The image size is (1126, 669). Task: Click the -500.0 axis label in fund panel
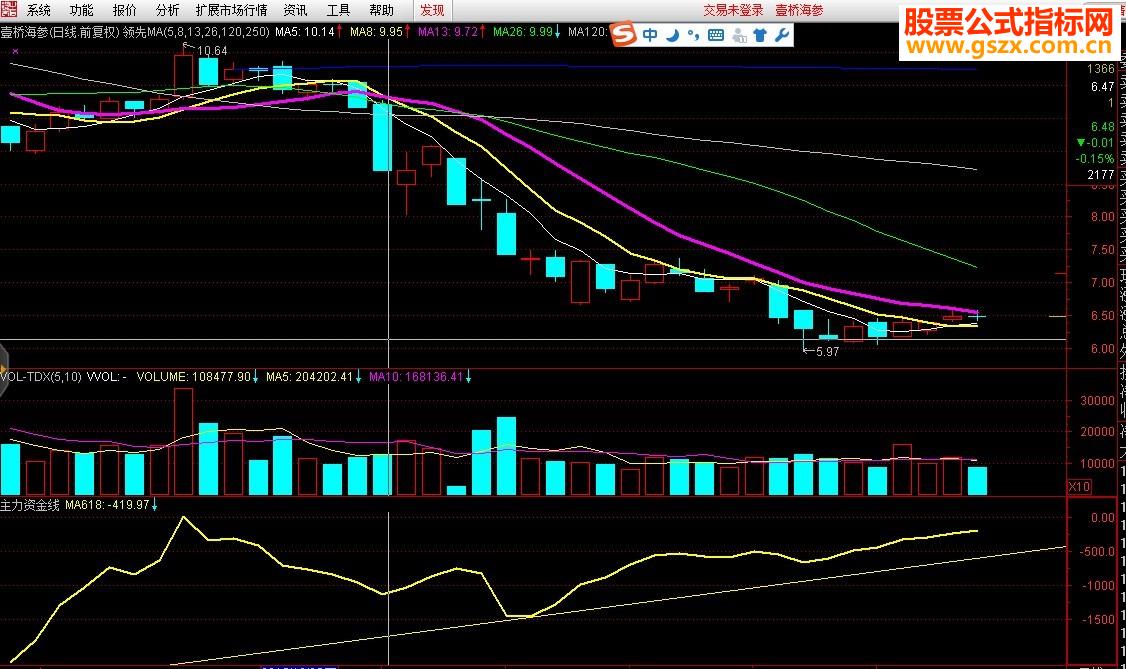coord(1099,551)
